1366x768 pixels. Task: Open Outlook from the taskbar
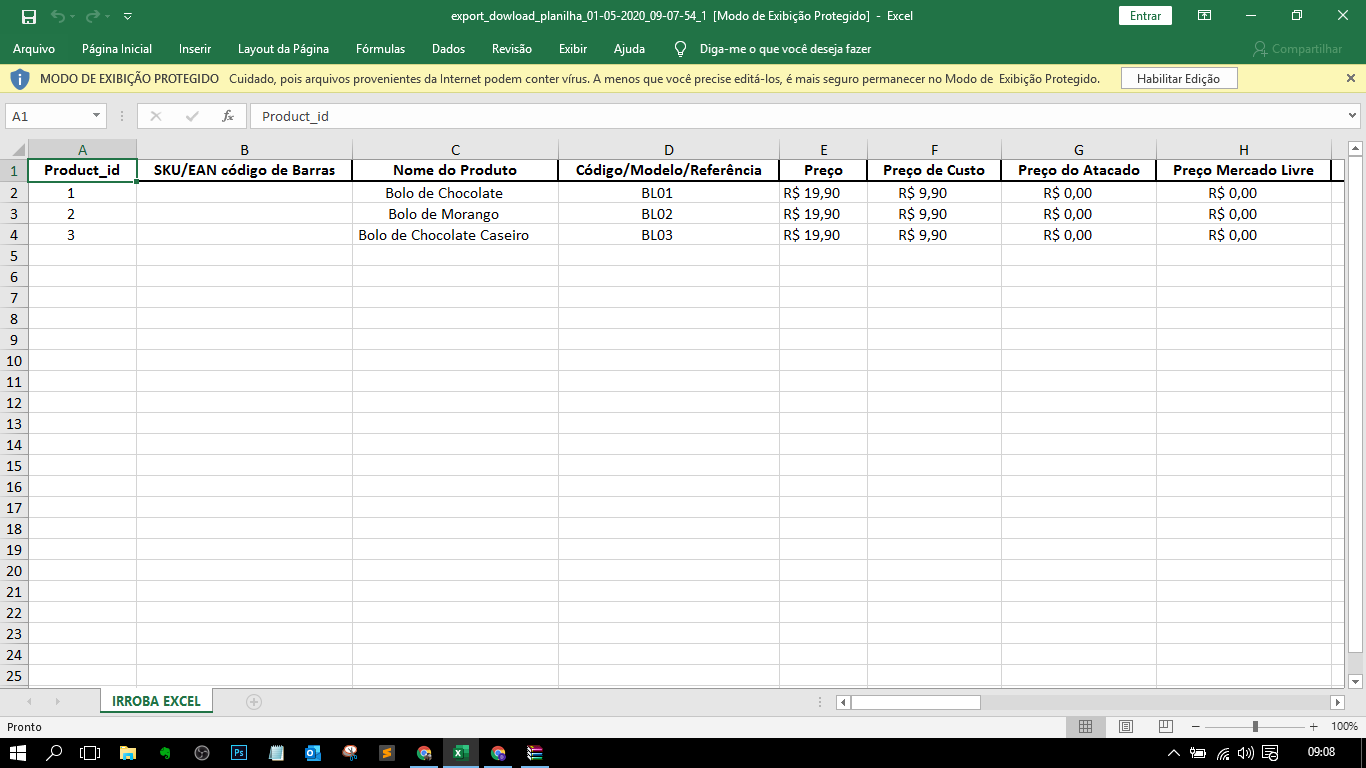click(312, 753)
